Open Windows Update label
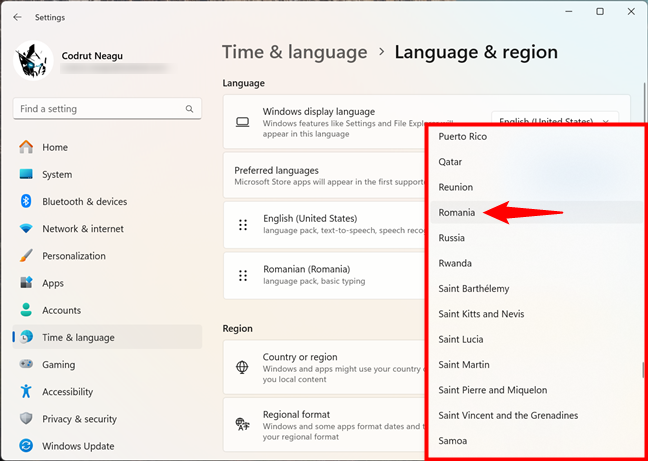 click(78, 446)
